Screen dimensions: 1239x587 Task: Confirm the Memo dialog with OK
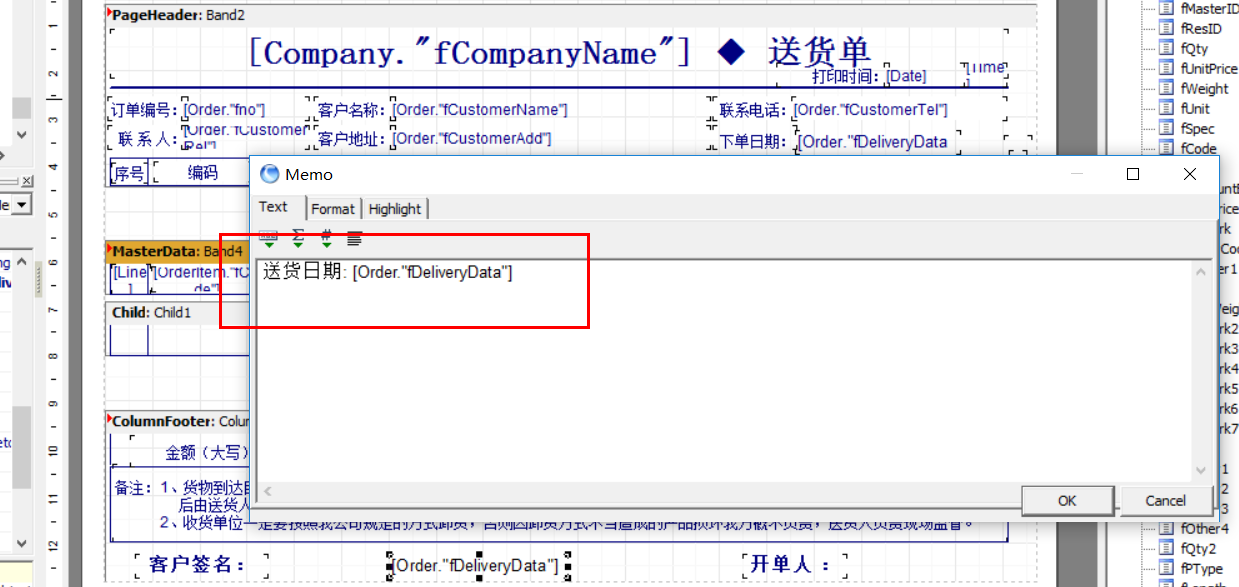(1067, 500)
